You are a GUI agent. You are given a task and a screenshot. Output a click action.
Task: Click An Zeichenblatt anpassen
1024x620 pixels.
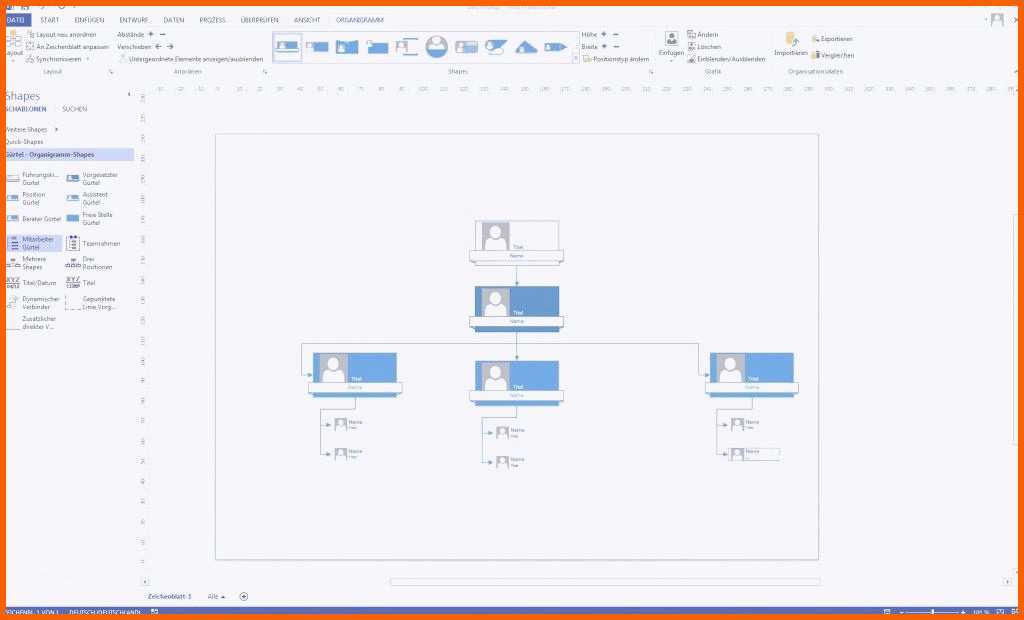(67, 47)
